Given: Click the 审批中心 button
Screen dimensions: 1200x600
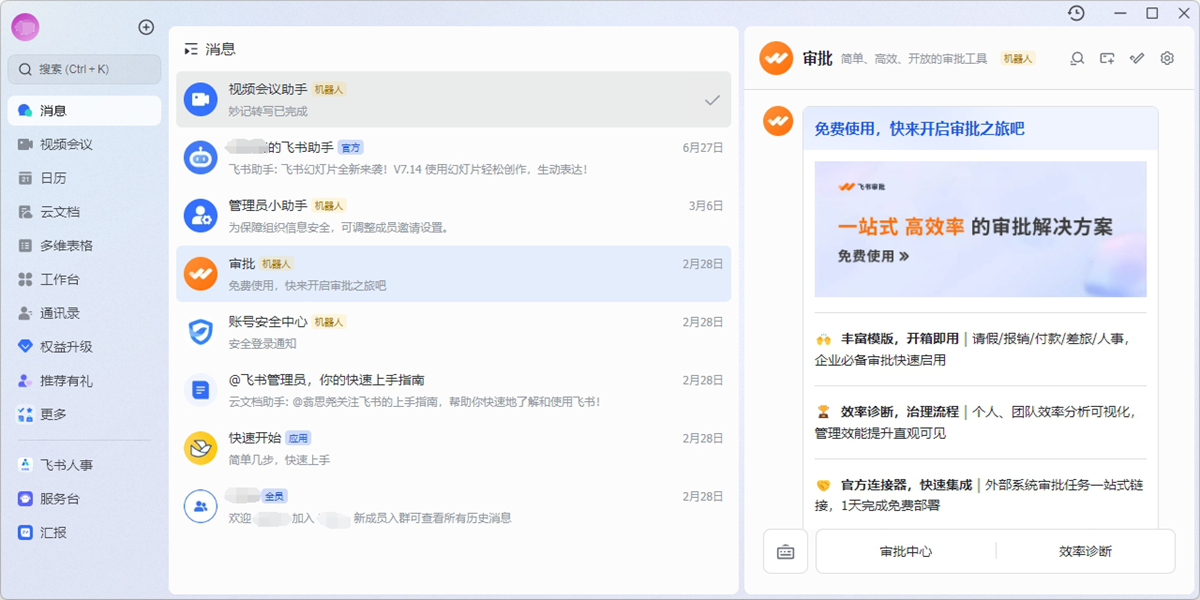Looking at the screenshot, I should tap(906, 551).
